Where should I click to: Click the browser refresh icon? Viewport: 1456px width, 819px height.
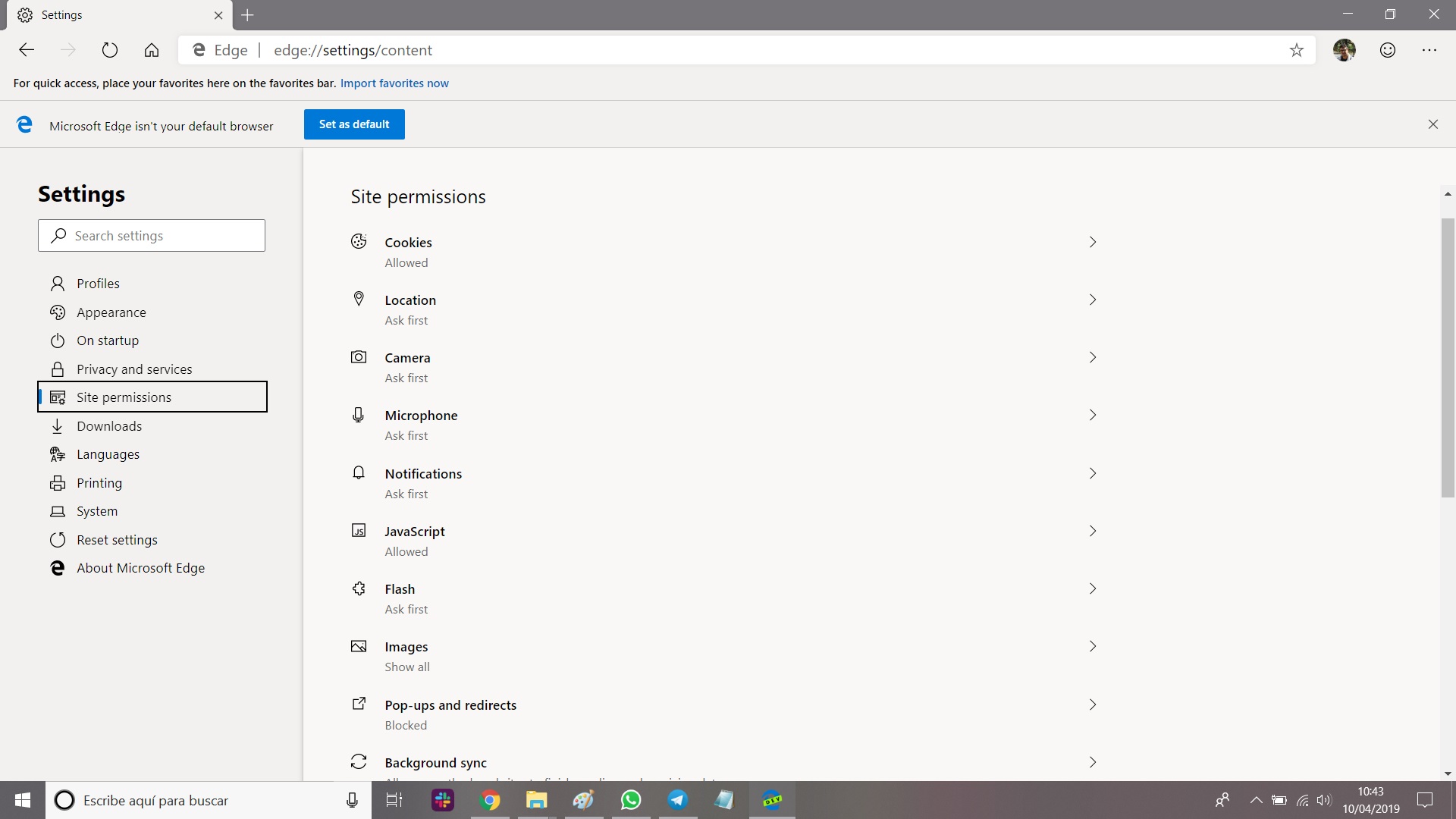110,50
